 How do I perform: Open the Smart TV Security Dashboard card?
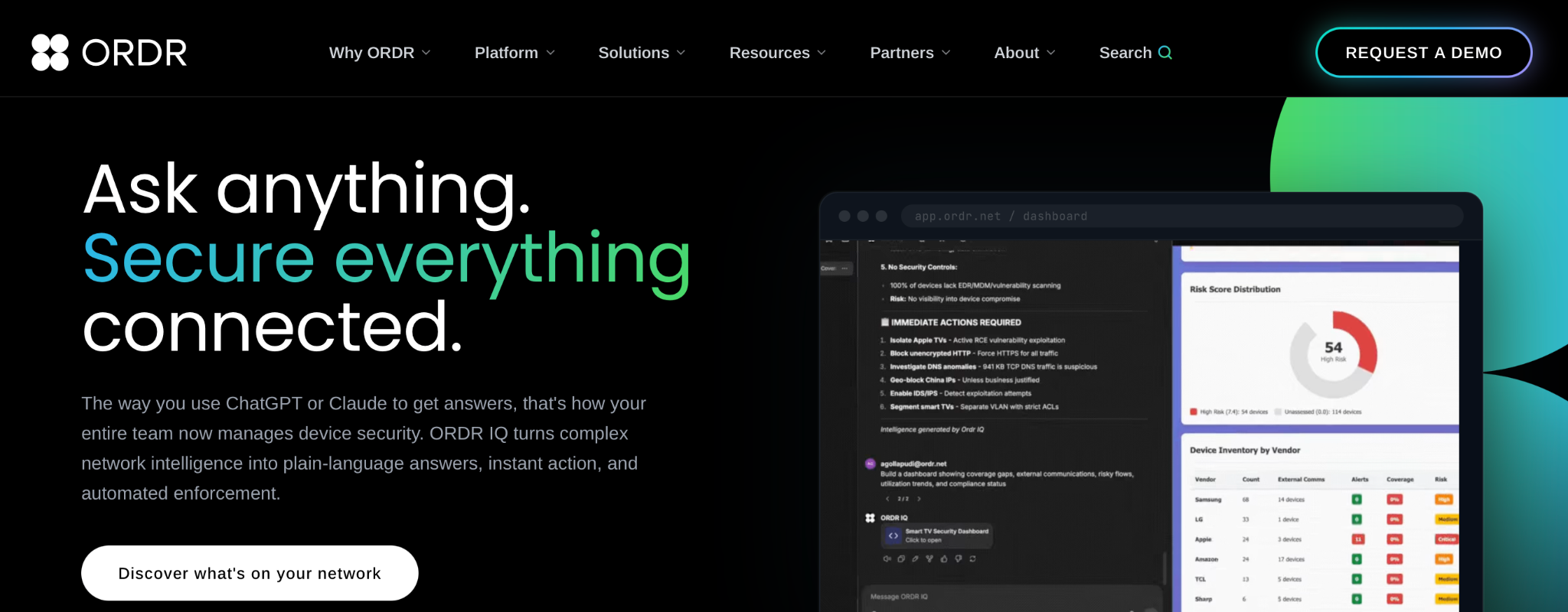(x=937, y=535)
